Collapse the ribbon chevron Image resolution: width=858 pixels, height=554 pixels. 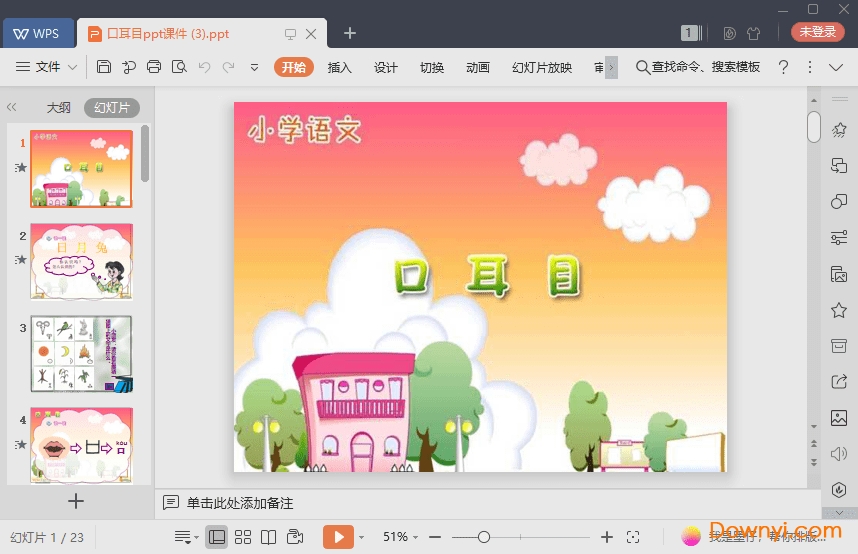(836, 67)
